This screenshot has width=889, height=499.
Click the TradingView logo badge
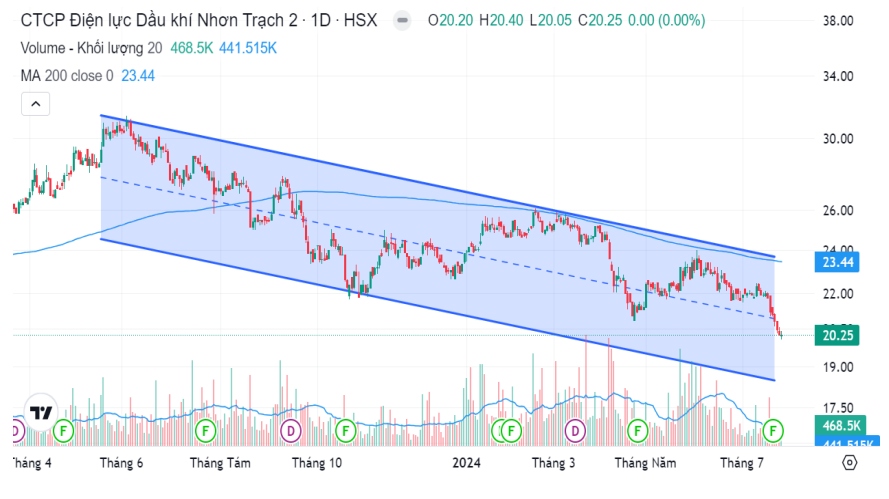coord(41,412)
